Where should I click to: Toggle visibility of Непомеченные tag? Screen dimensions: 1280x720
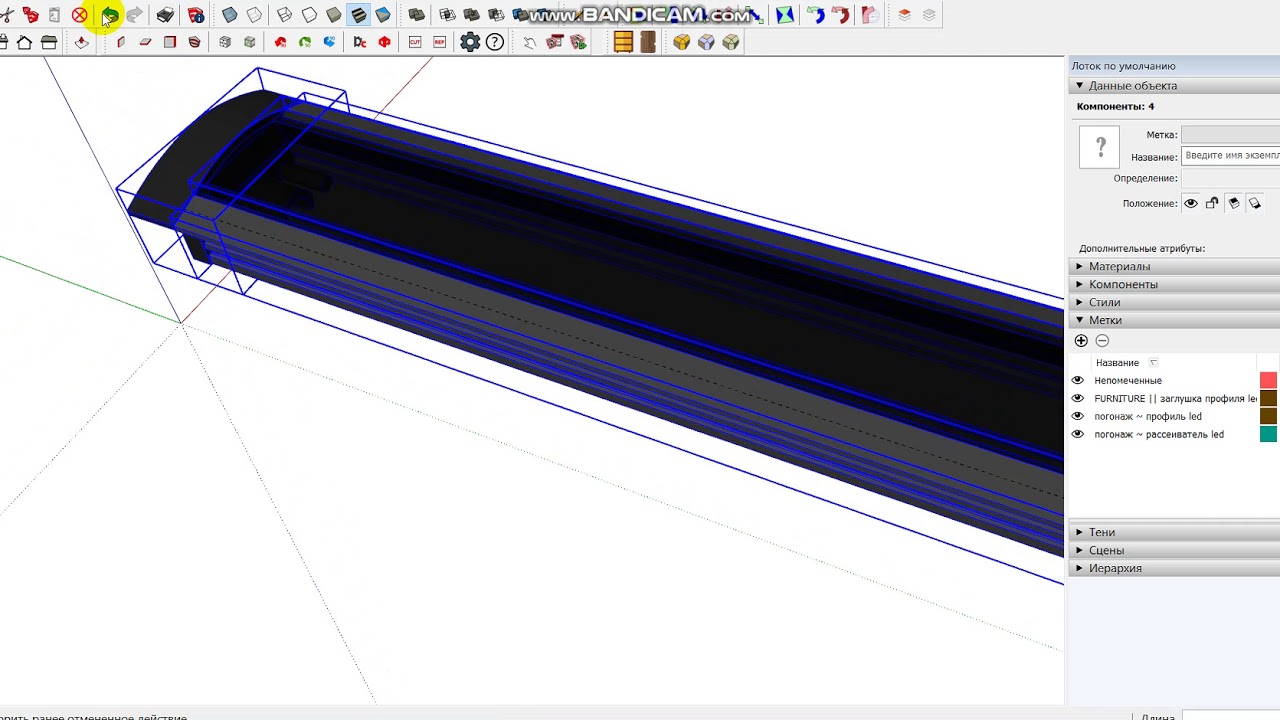pyautogui.click(x=1078, y=380)
